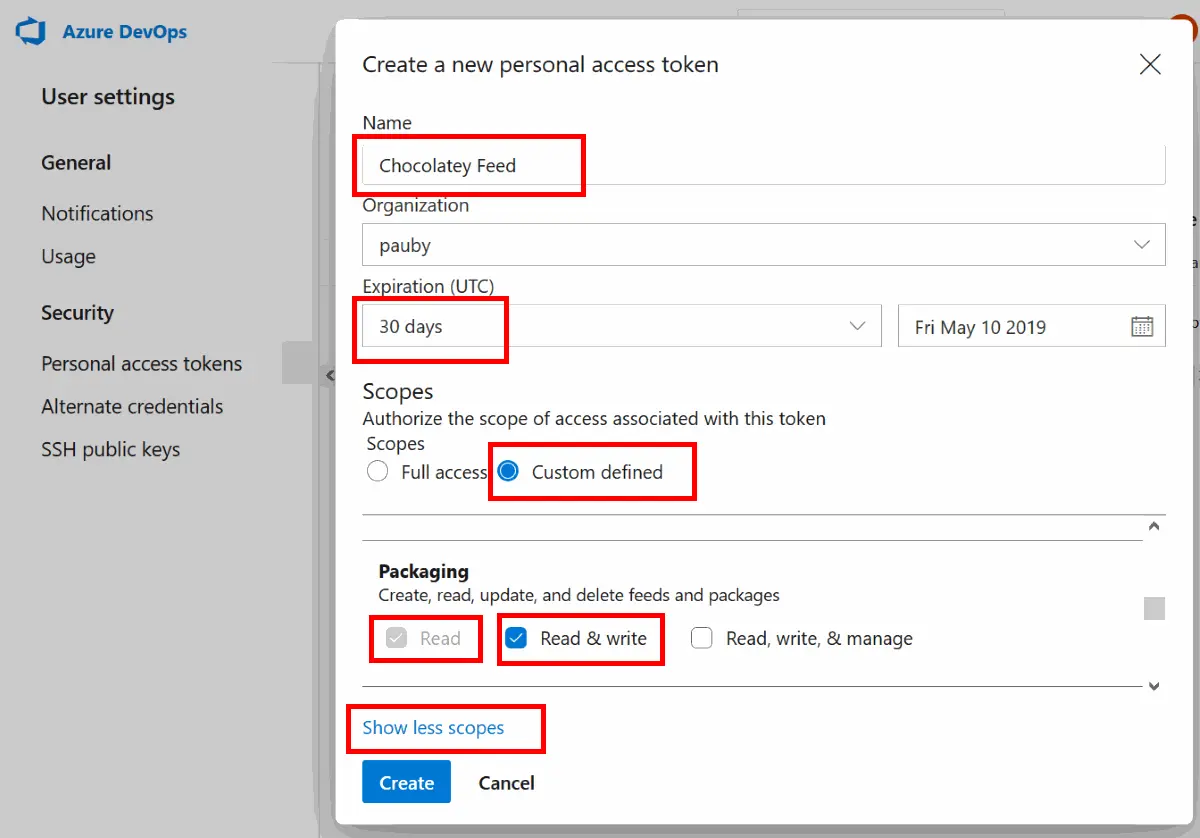Collapse the side panel with the arrow icon
The height and width of the screenshot is (838, 1200).
coord(329,375)
